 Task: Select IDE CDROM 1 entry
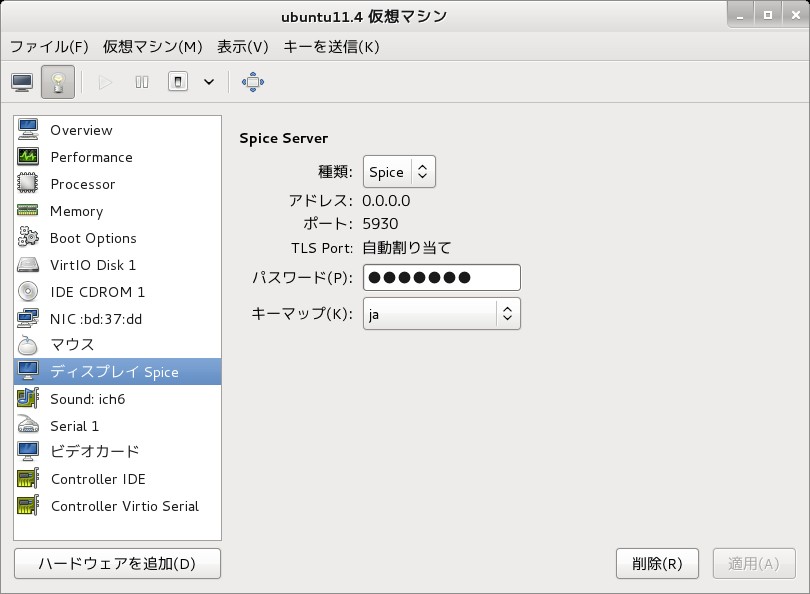point(118,291)
